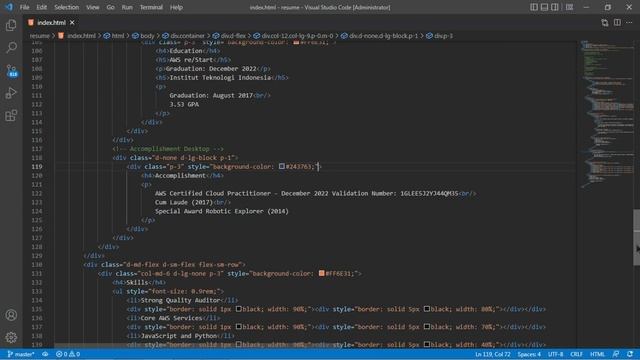This screenshot has height=360, width=640.
Task: Click the VS Code logo icon
Action: click(9, 7)
